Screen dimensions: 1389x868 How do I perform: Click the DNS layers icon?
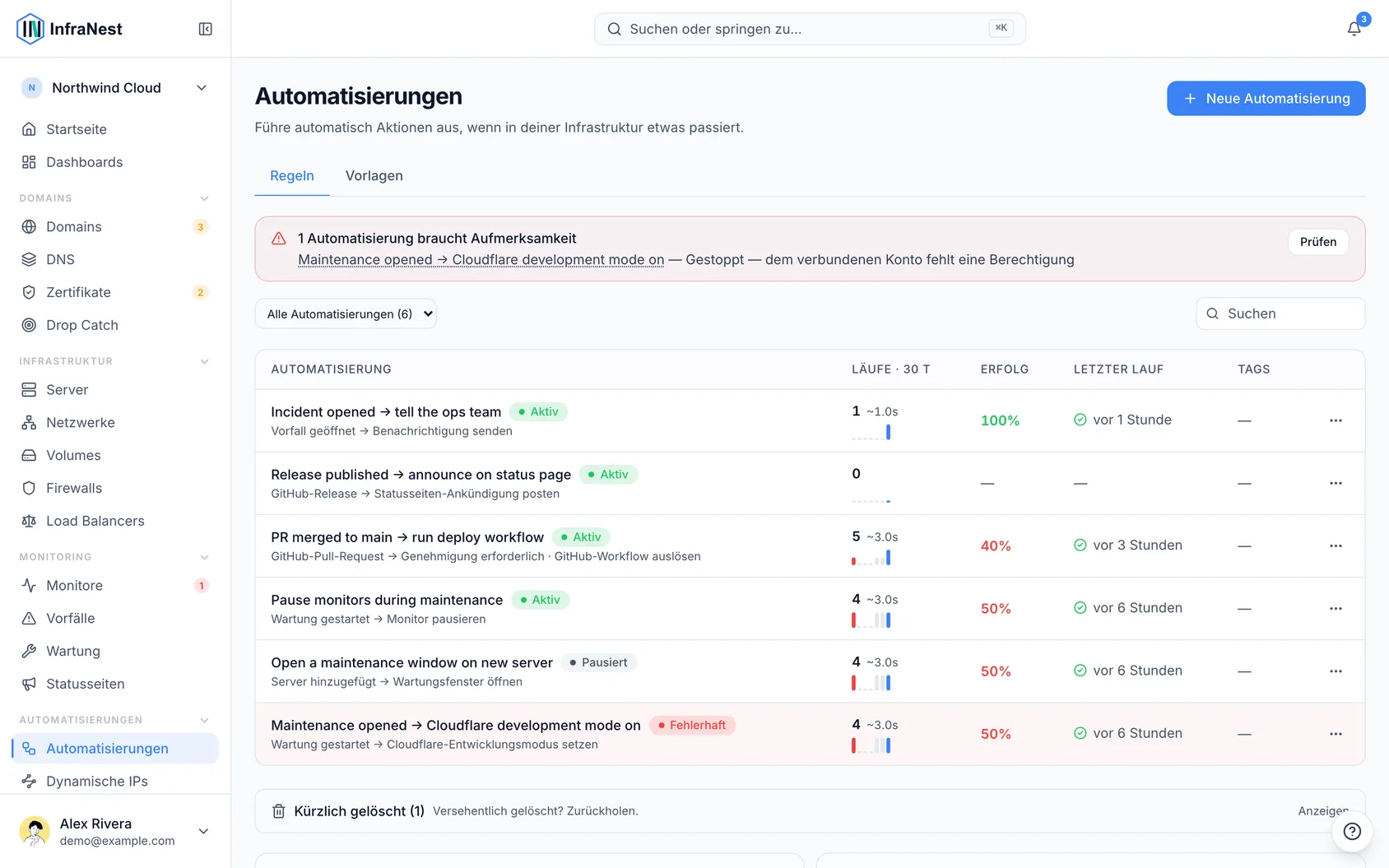point(29,259)
